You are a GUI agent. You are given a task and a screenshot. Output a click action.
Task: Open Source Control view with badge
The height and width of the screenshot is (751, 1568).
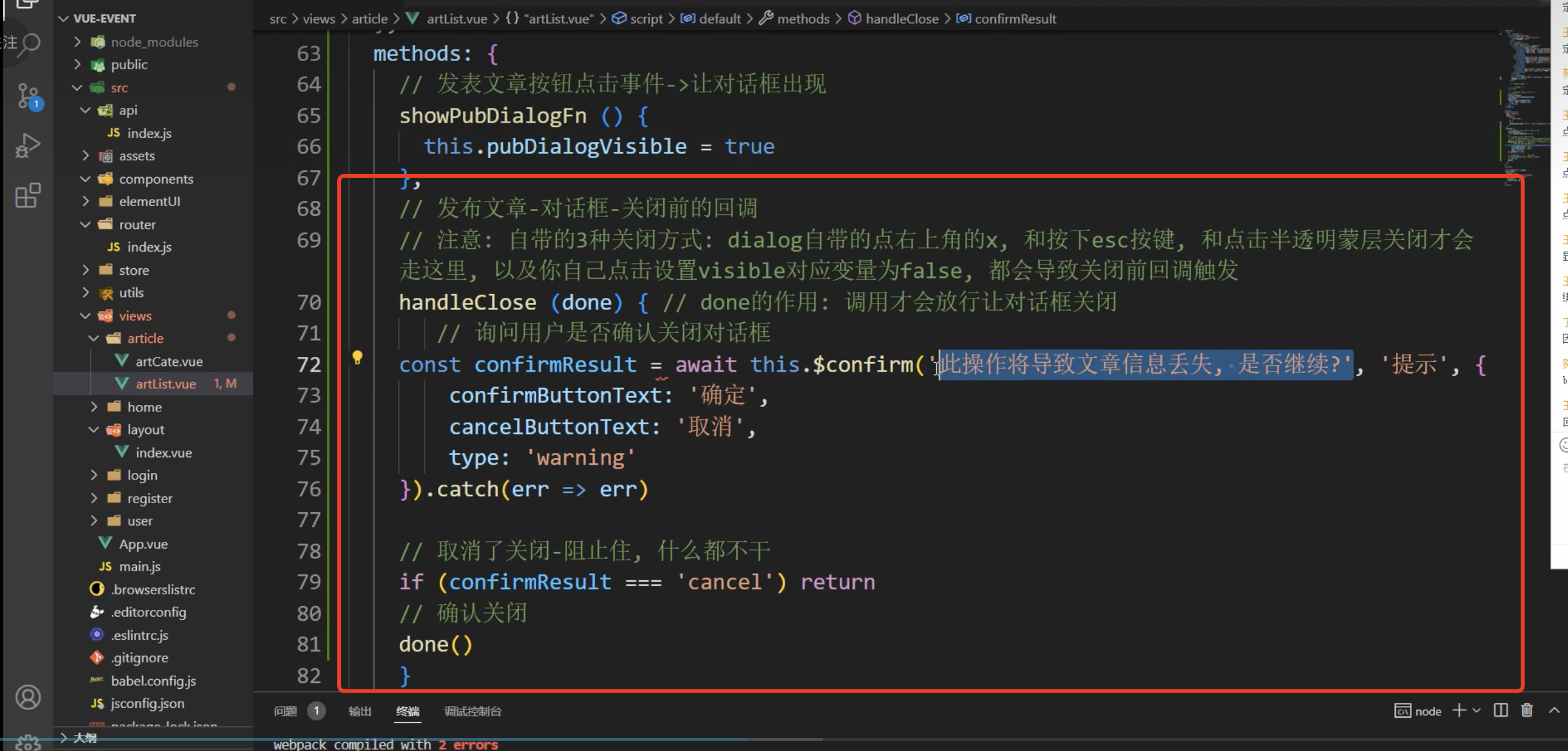point(28,96)
